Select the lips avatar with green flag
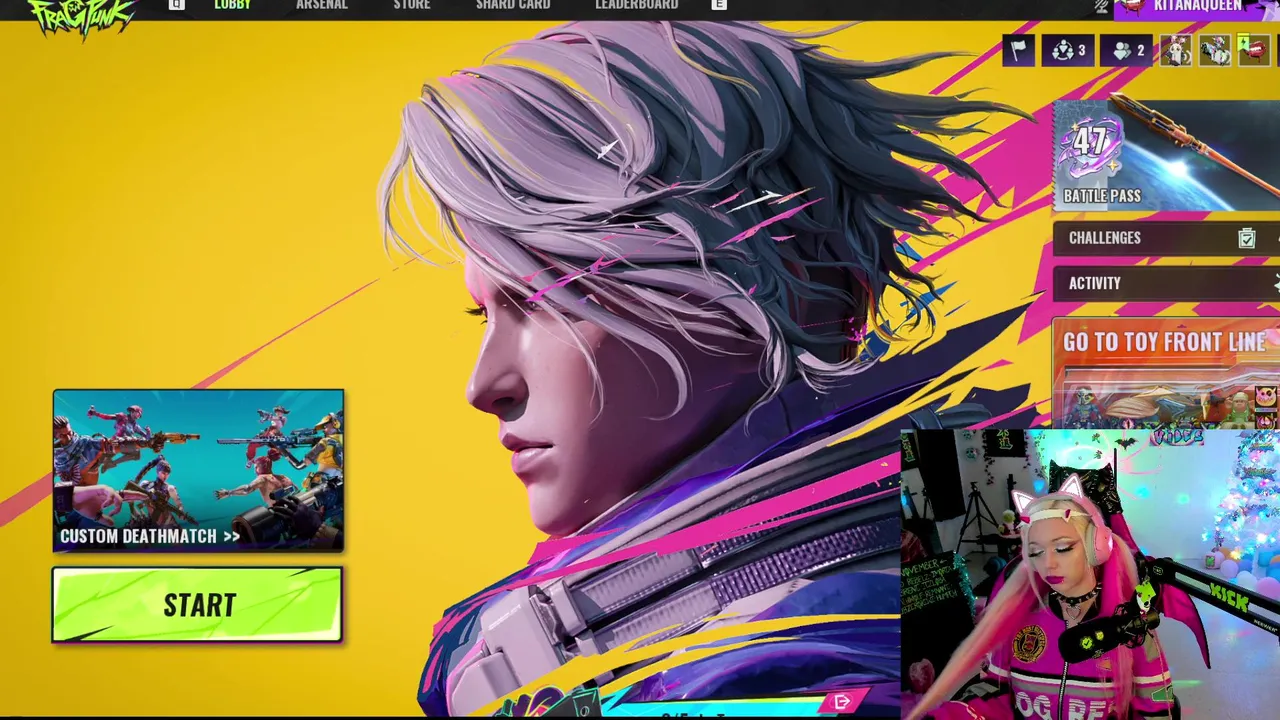The height and width of the screenshot is (720, 1280). (1253, 50)
